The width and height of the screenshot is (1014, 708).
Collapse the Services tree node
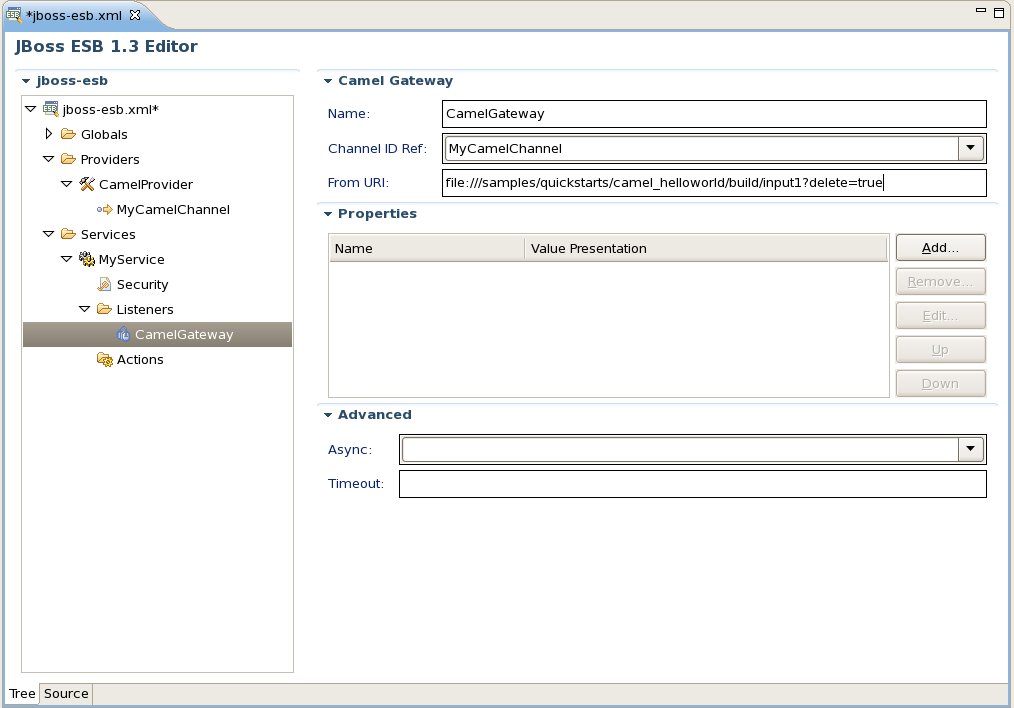coord(49,234)
